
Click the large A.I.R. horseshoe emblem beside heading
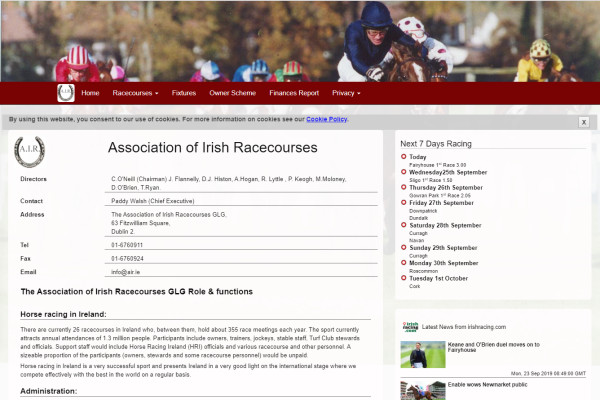[29, 152]
